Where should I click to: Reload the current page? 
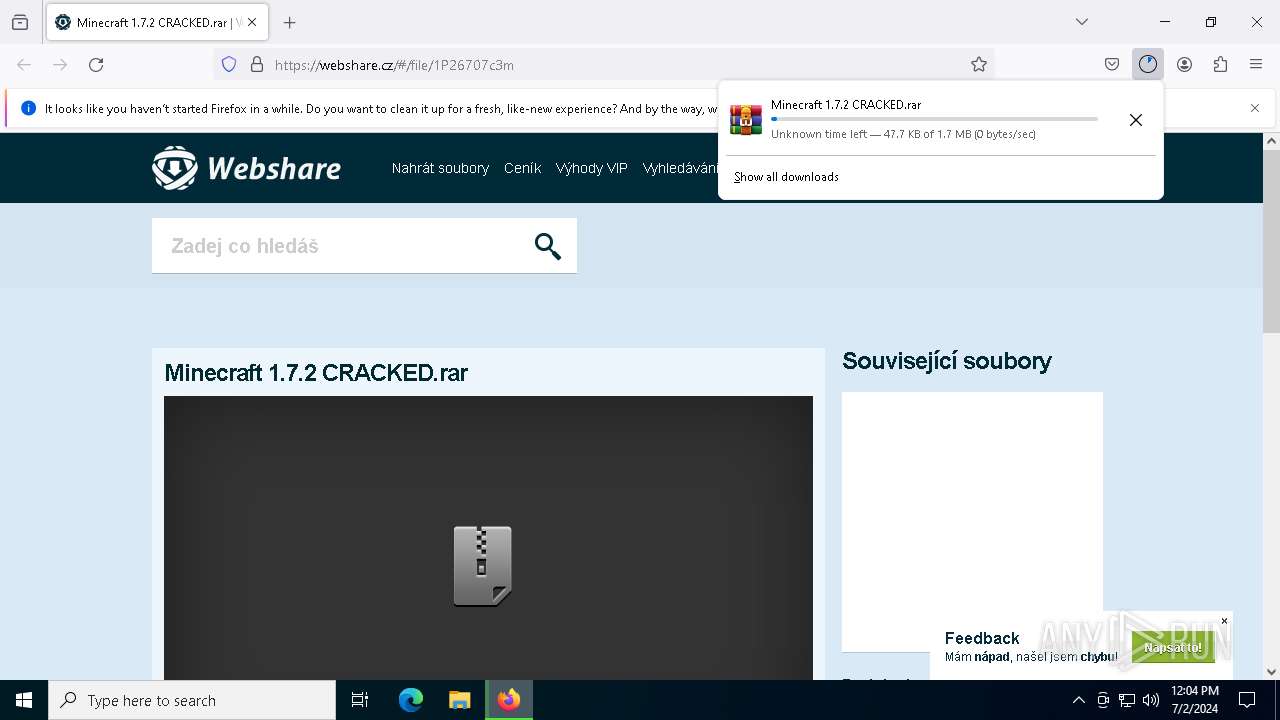pos(96,64)
